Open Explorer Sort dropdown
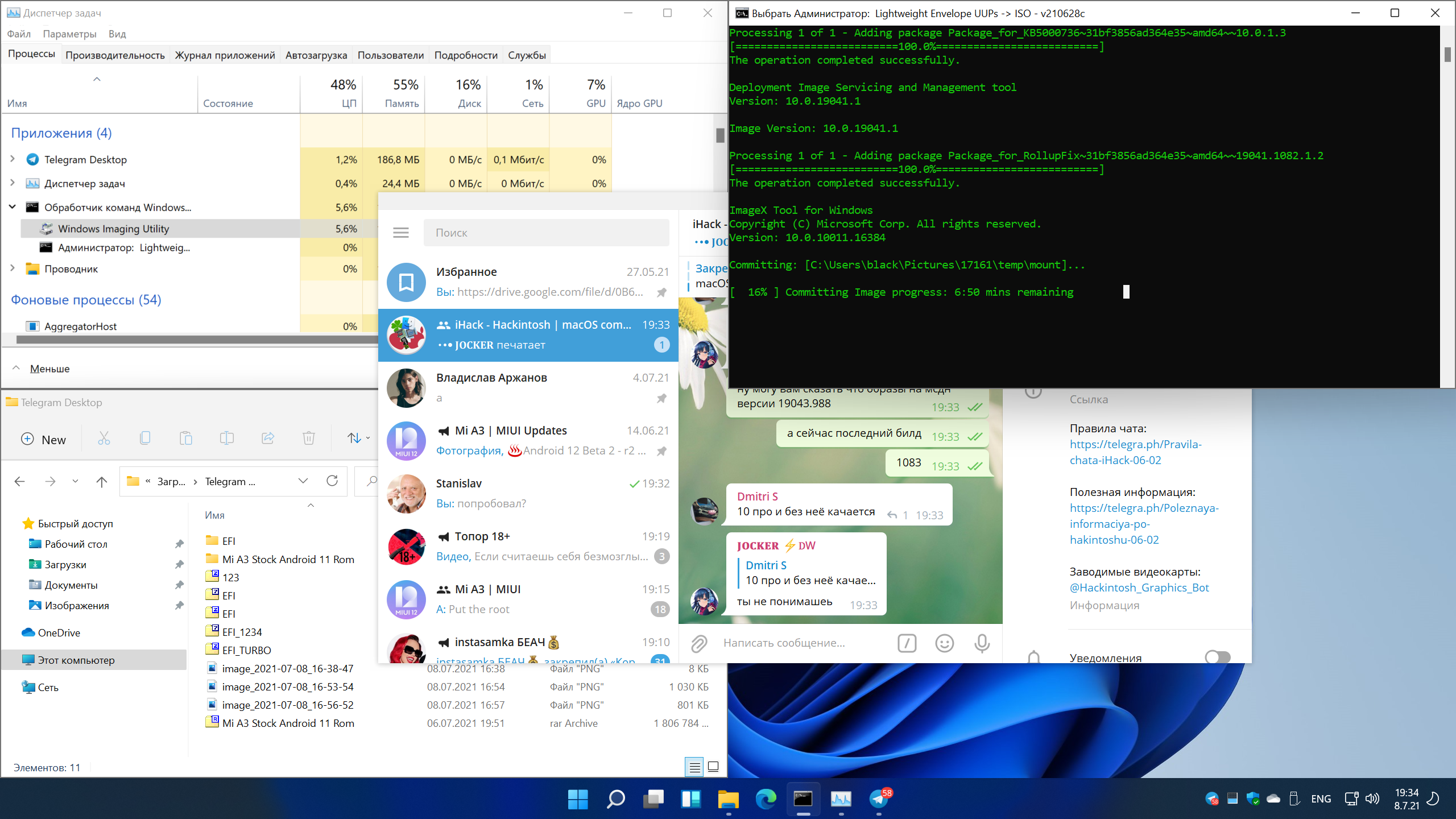Image resolution: width=1456 pixels, height=819 pixels. pyautogui.click(x=359, y=438)
